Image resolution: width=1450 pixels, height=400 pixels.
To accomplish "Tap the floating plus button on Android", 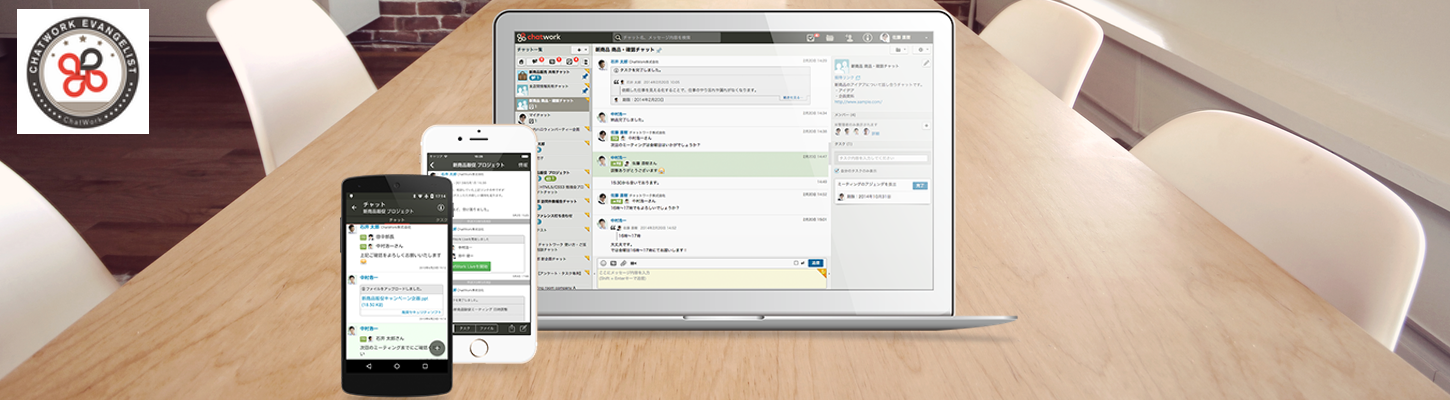I will point(437,348).
